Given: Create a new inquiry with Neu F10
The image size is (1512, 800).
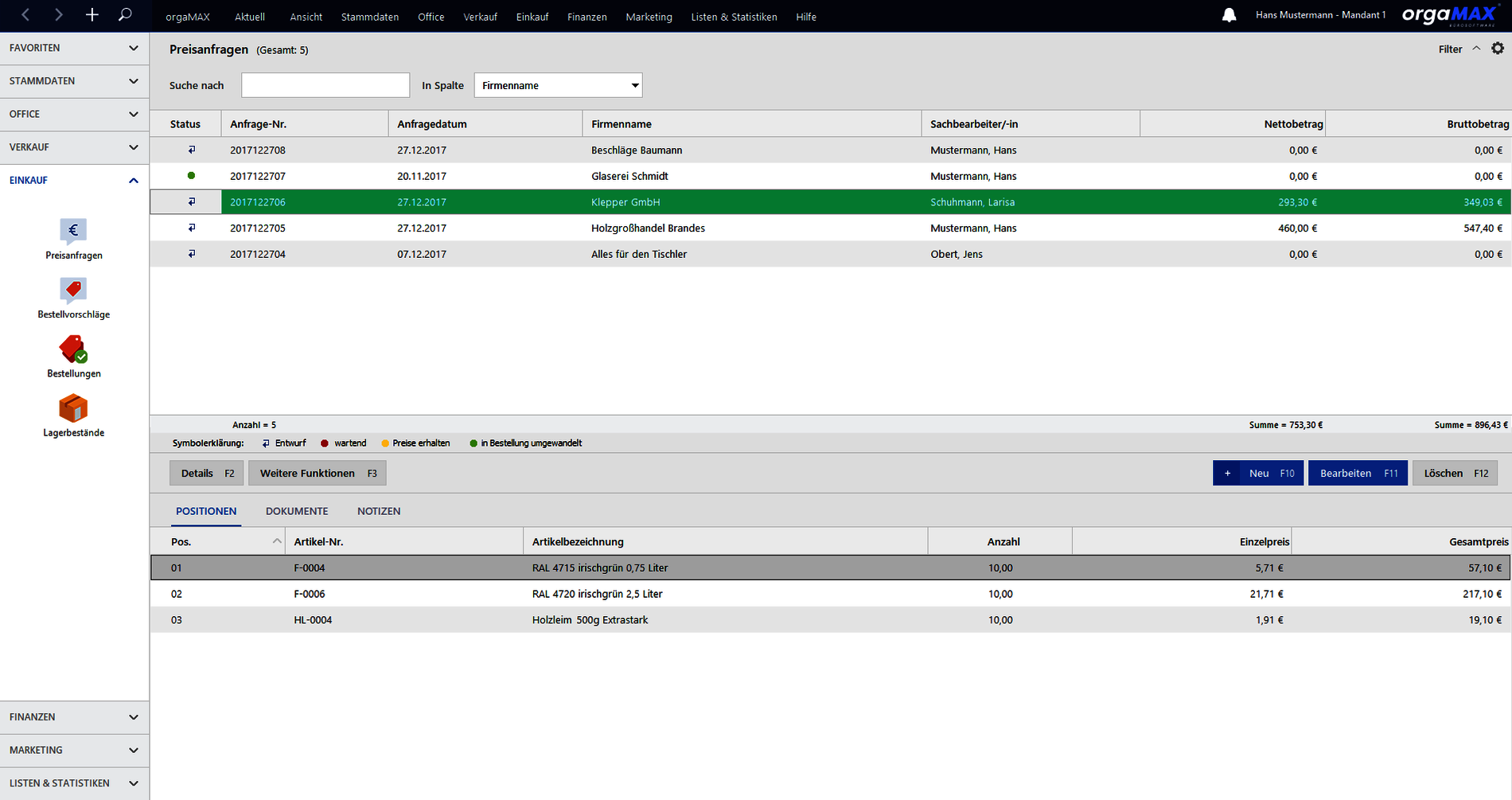Looking at the screenshot, I should [x=1258, y=473].
